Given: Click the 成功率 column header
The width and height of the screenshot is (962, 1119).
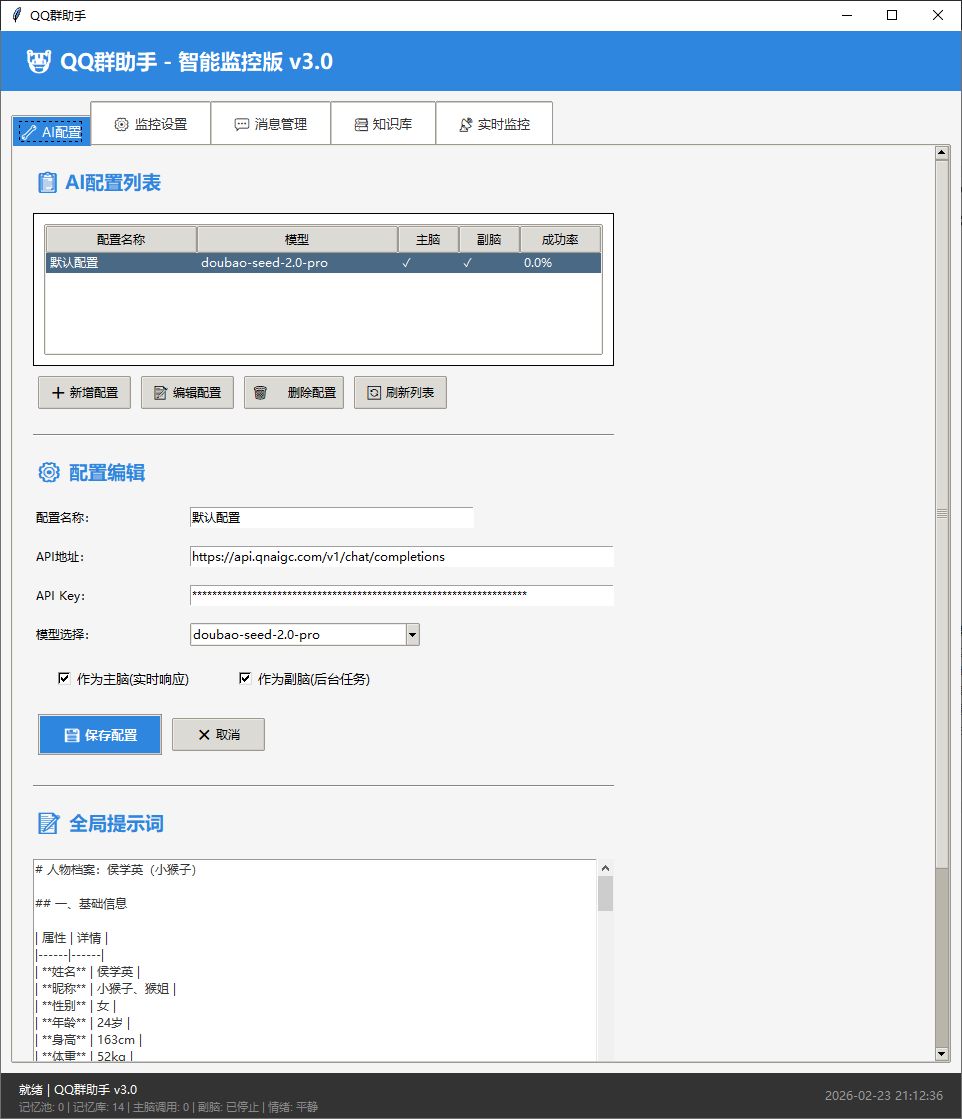Looking at the screenshot, I should pos(560,240).
